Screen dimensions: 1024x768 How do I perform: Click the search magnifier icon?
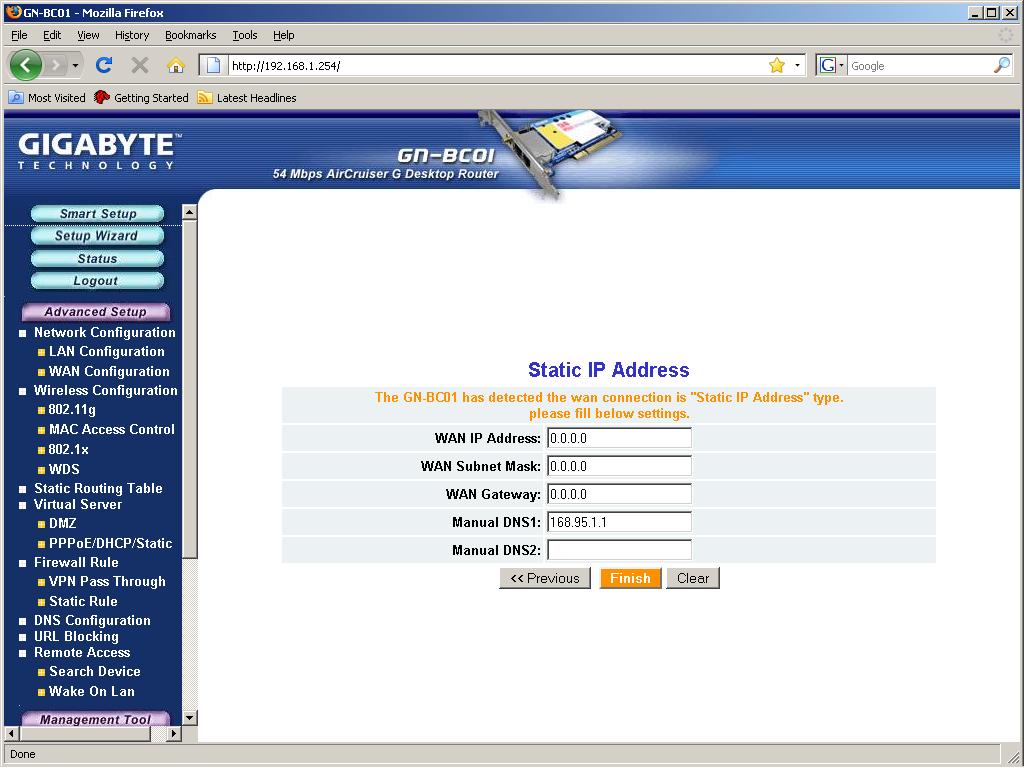tap(1002, 65)
